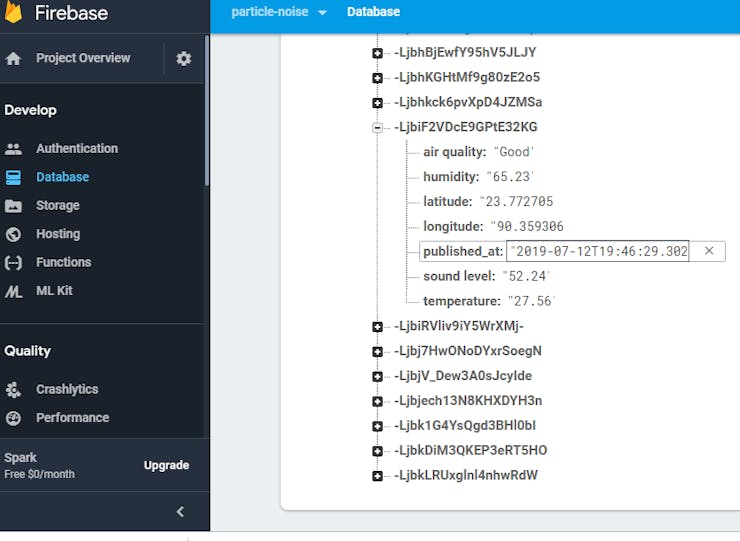Select Database in sidebar menu

62,177
